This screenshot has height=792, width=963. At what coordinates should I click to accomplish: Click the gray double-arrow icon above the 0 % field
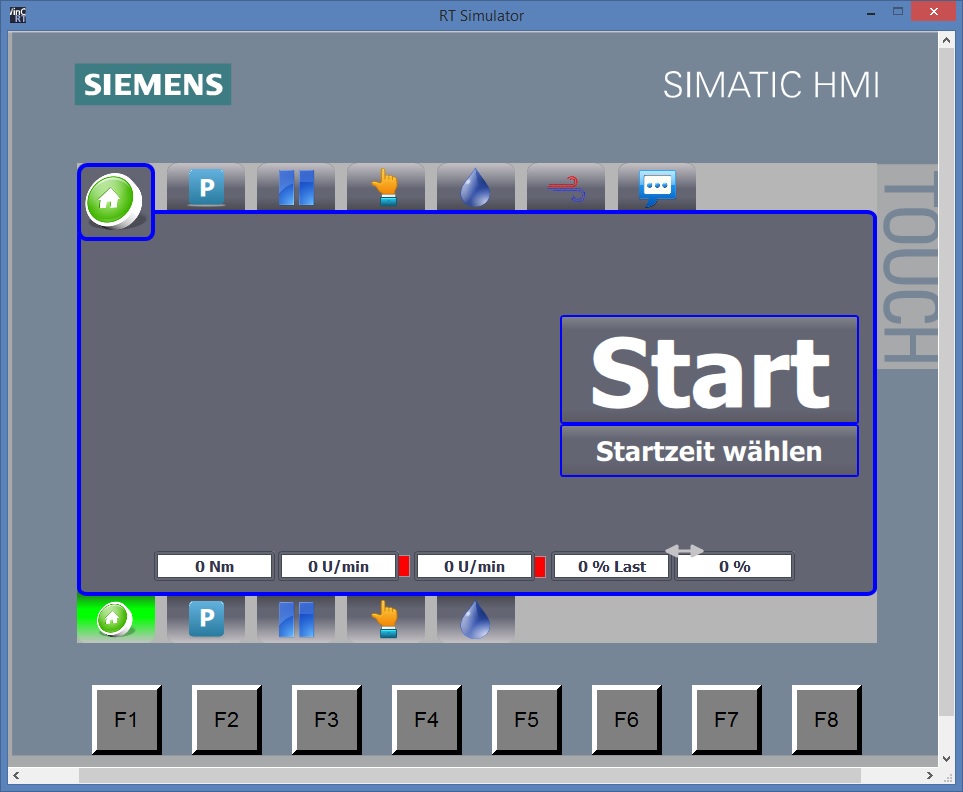tap(685, 550)
